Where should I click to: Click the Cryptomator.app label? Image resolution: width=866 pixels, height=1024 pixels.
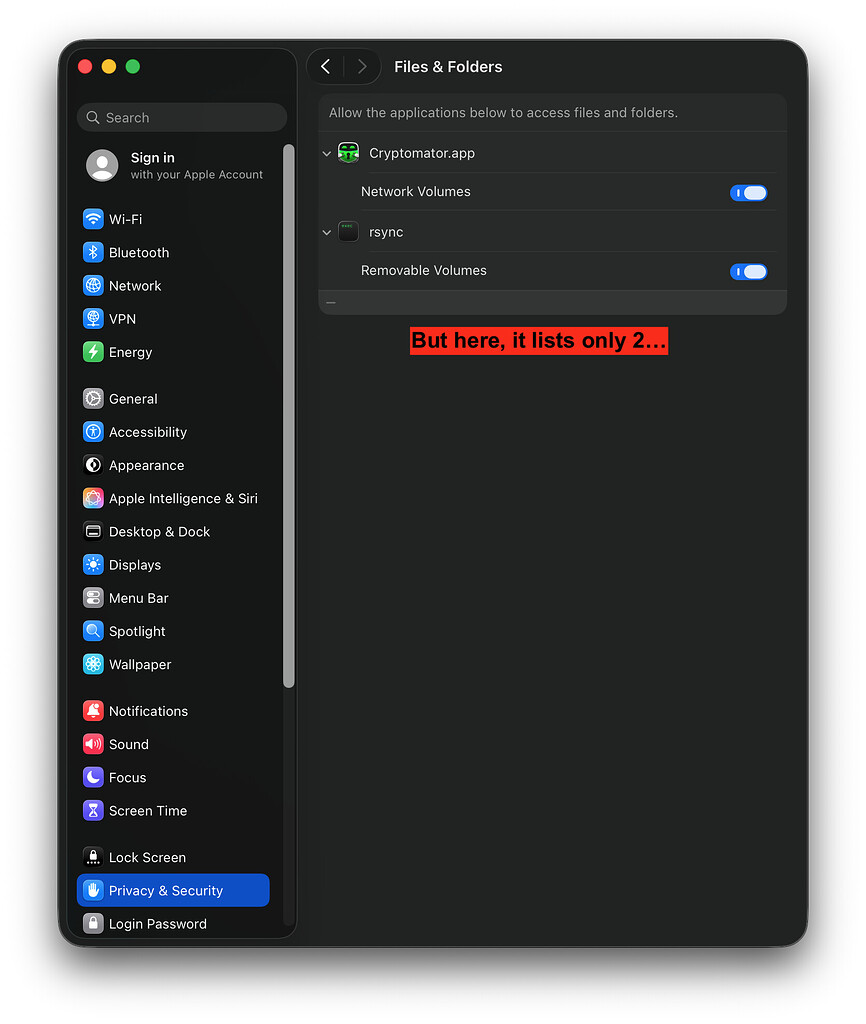pos(422,153)
